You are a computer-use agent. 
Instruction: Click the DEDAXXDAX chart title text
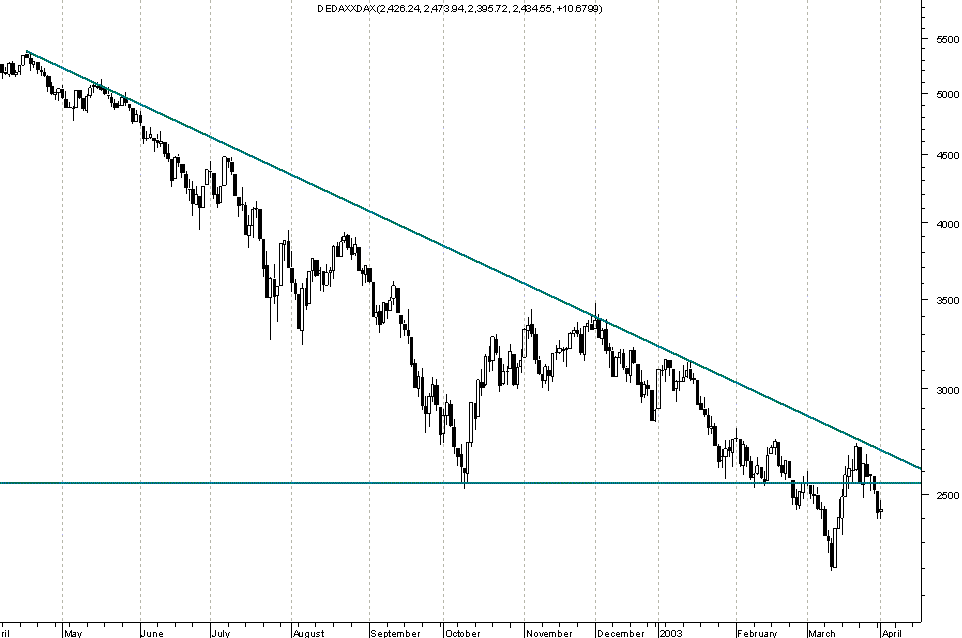(460, 9)
